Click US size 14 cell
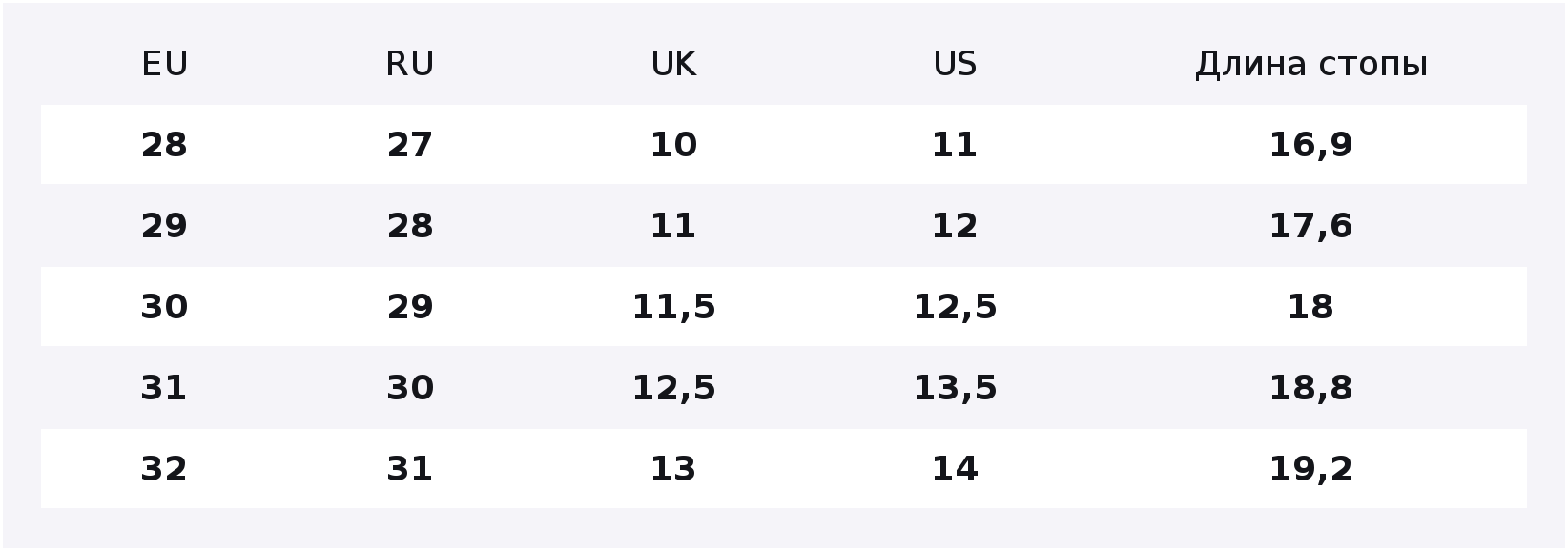This screenshot has width=1568, height=551. tap(955, 469)
